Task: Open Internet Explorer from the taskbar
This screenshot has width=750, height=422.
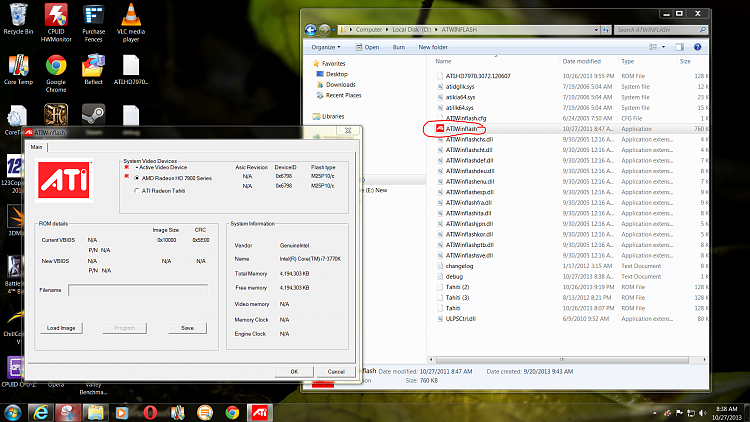Action: 41,412
